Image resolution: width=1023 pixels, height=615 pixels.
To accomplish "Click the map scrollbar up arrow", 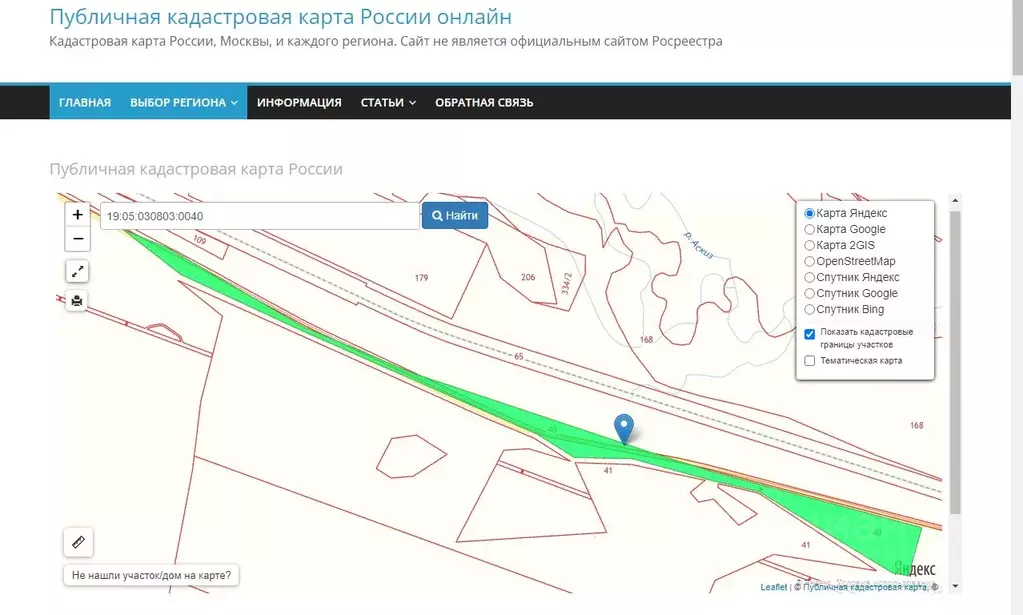I will tap(955, 200).
